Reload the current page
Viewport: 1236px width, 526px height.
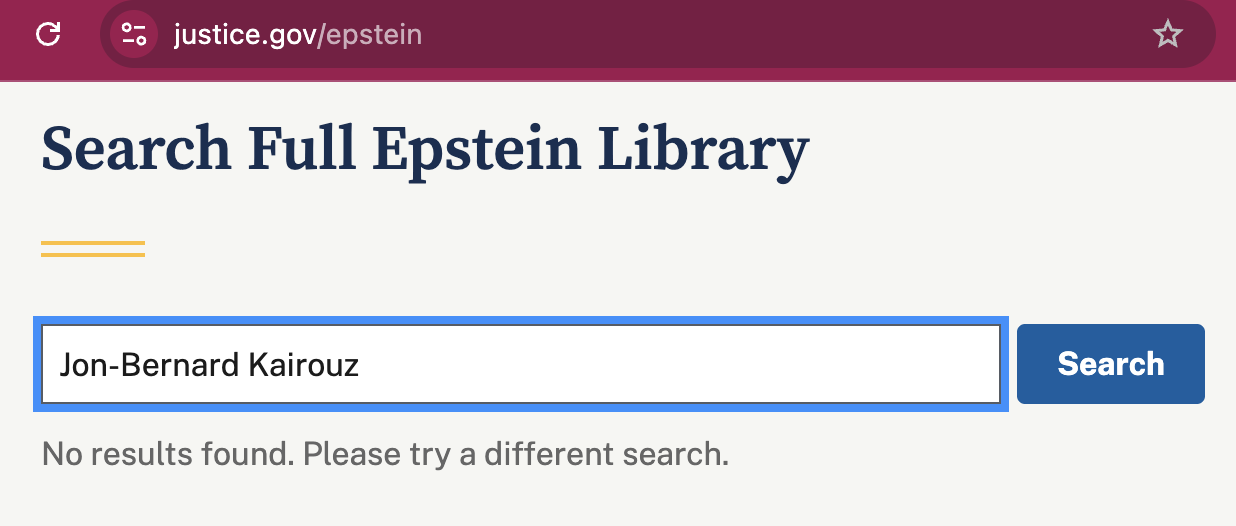[x=48, y=35]
